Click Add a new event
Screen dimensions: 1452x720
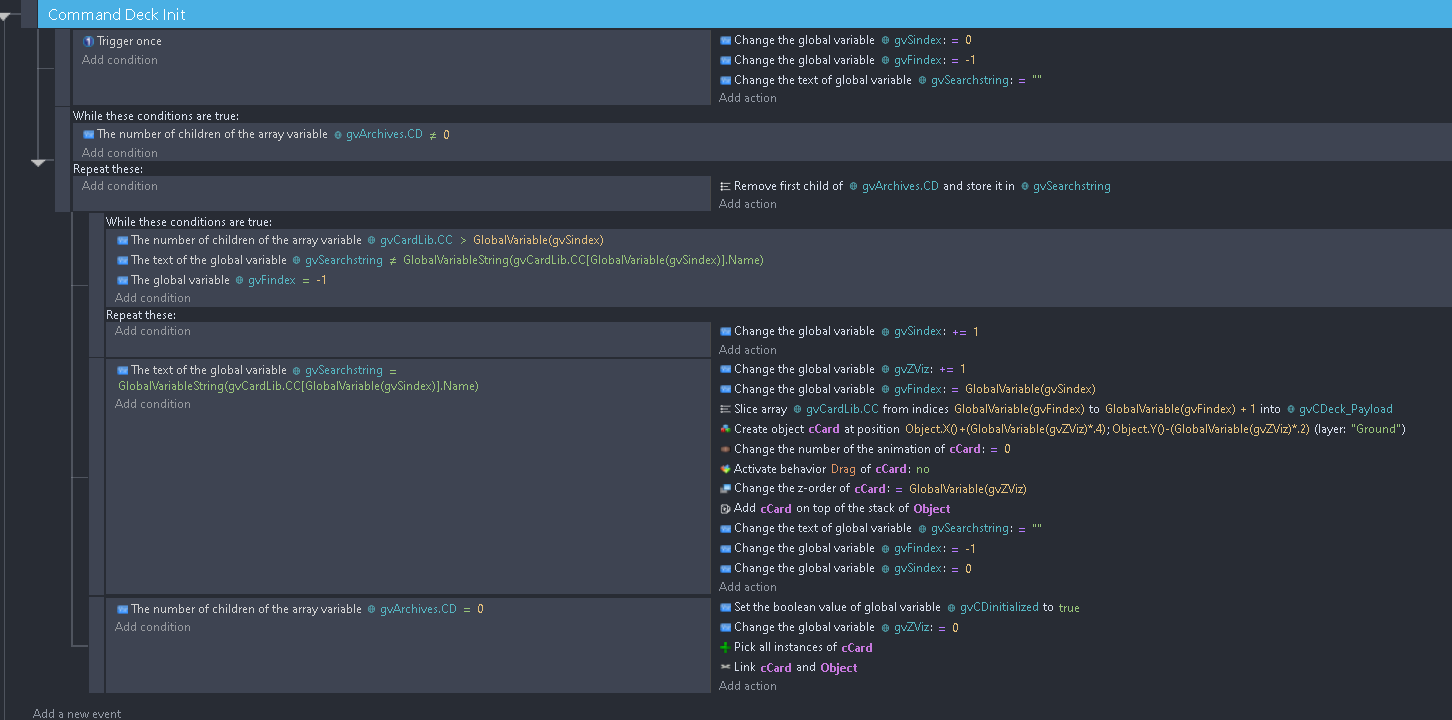(x=77, y=713)
